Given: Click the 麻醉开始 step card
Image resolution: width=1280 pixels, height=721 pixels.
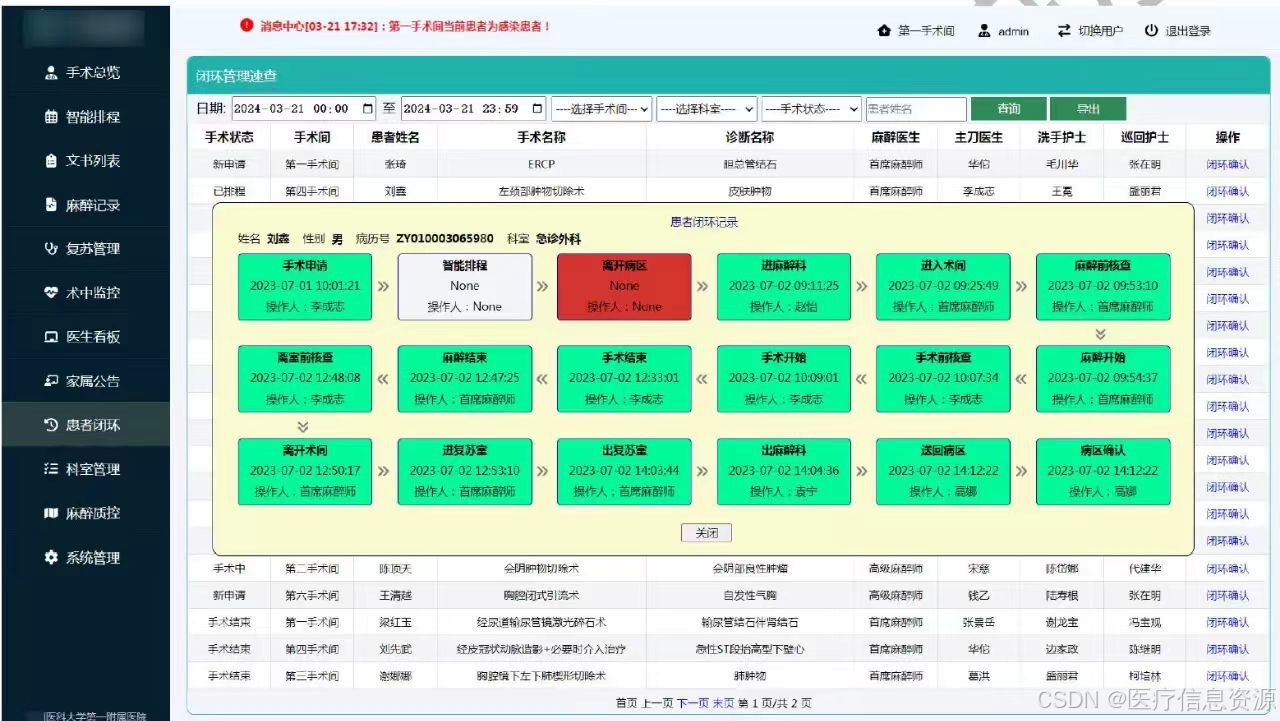Looking at the screenshot, I should click(1103, 379).
